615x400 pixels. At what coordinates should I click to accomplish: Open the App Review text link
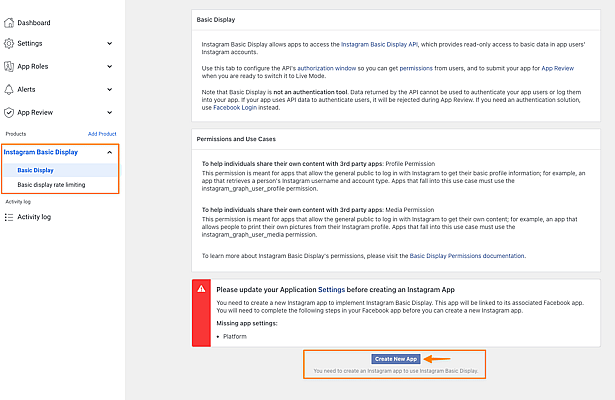[557, 68]
